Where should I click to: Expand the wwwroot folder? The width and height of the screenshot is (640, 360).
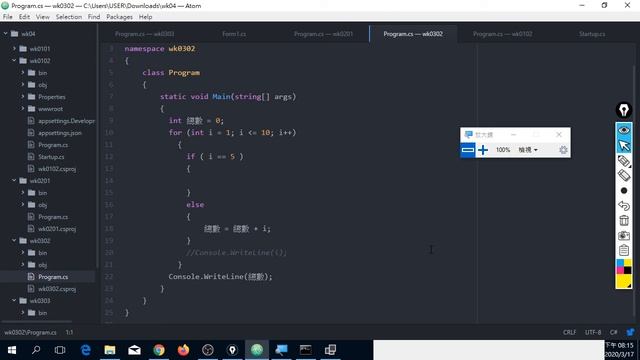coord(23,109)
